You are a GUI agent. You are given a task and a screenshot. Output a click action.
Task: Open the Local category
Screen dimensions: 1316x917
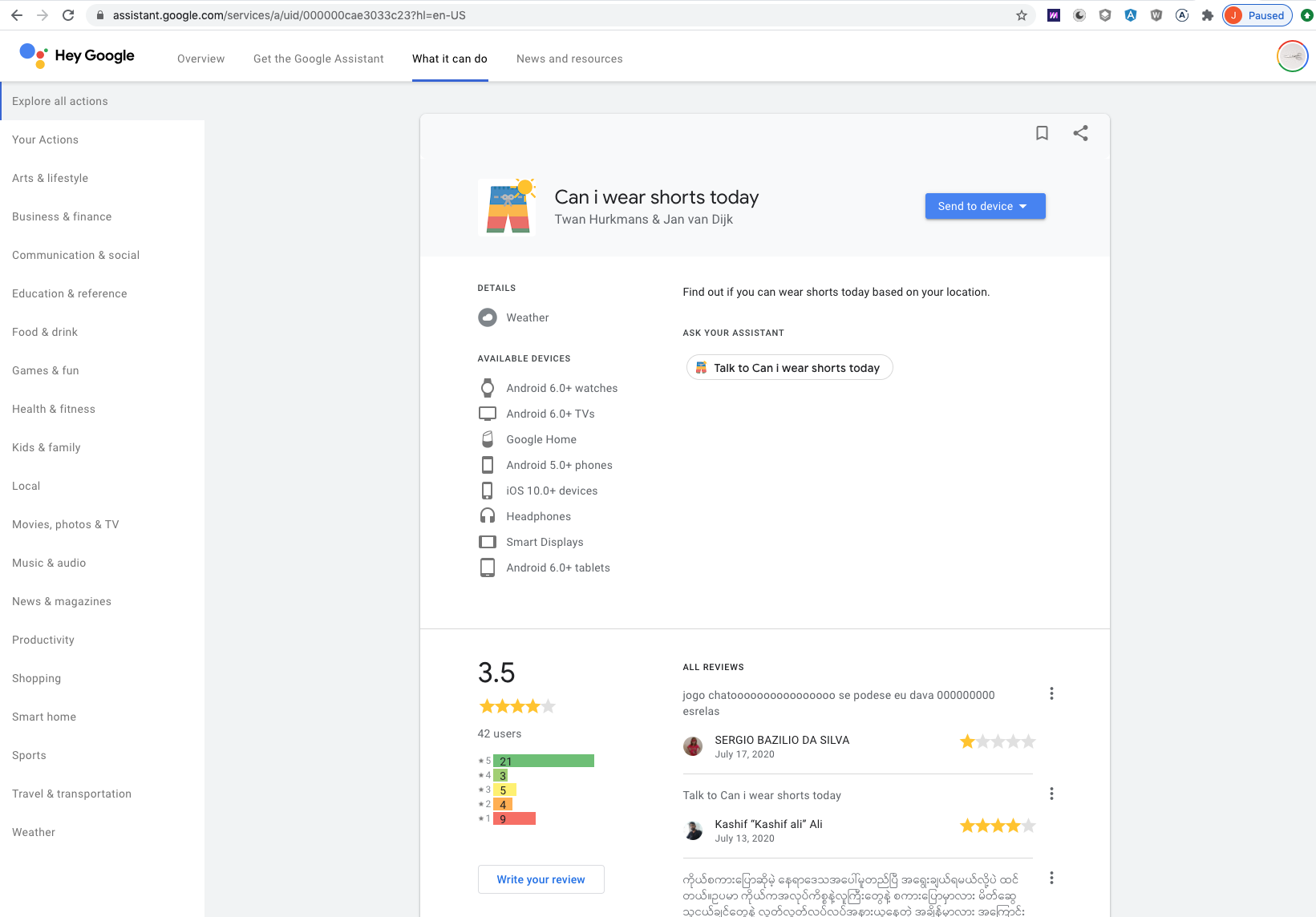tap(103, 486)
